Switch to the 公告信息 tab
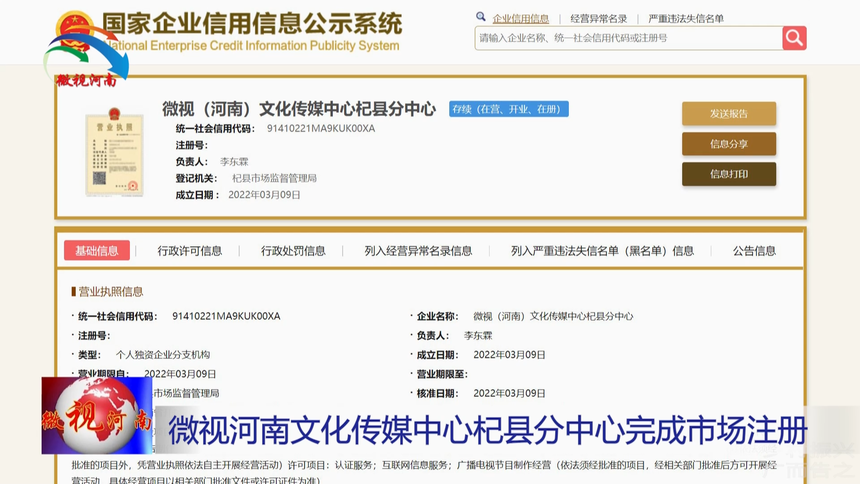Image resolution: width=860 pixels, height=484 pixels. (754, 251)
